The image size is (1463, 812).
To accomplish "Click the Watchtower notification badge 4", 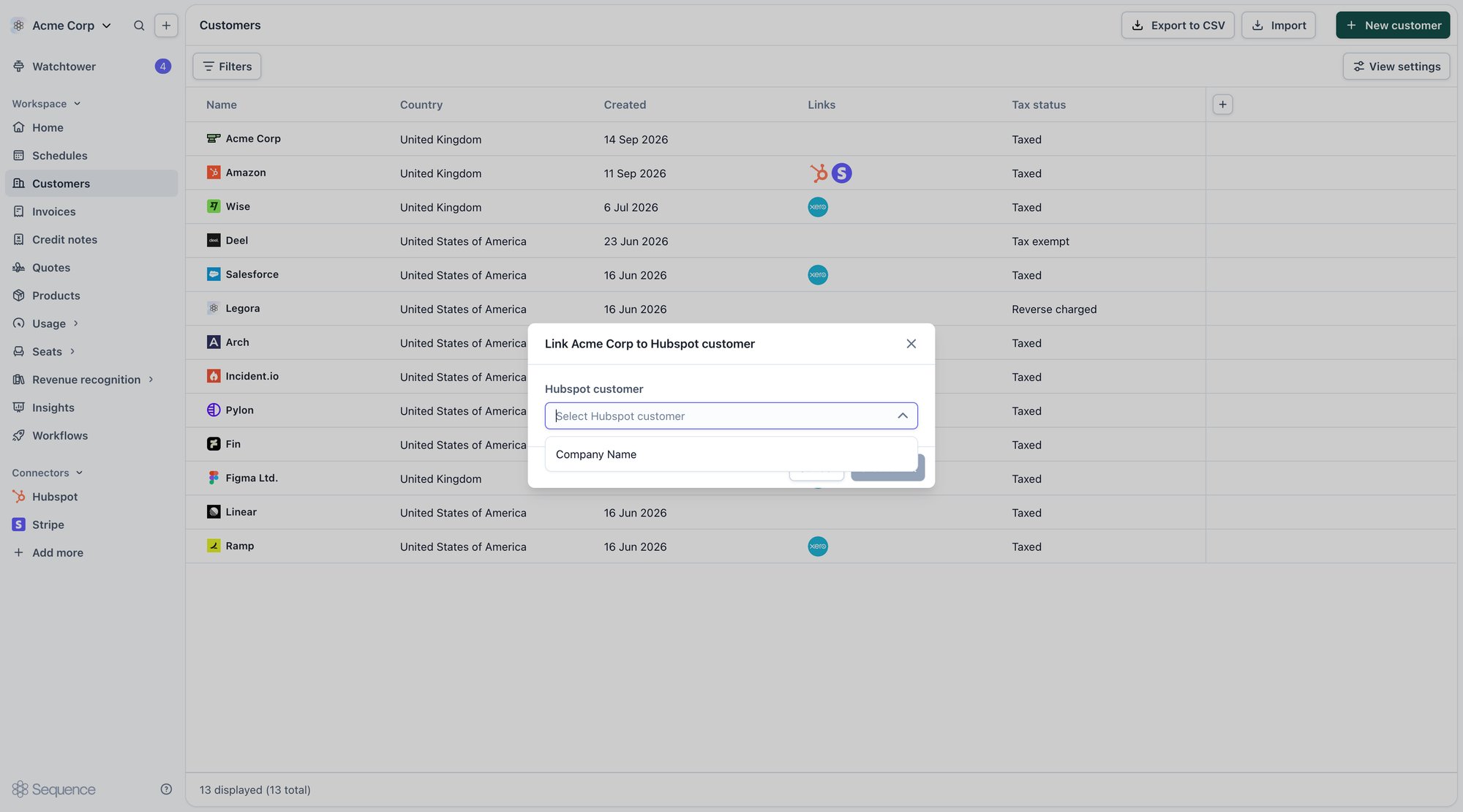I will pyautogui.click(x=163, y=67).
